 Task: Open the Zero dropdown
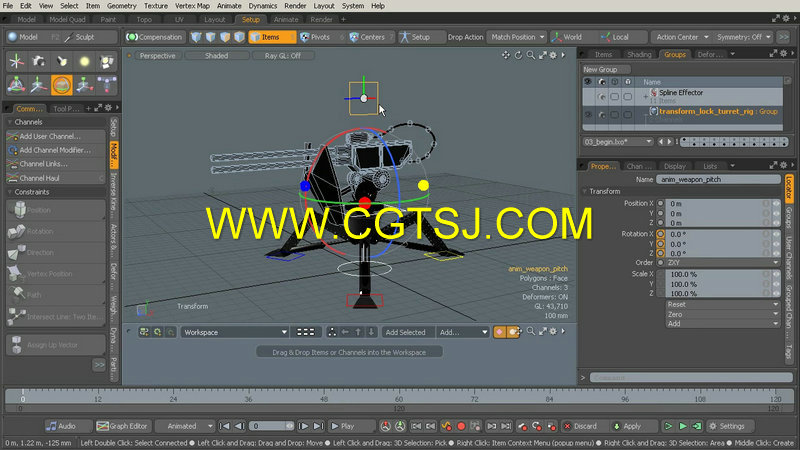pyautogui.click(x=723, y=314)
